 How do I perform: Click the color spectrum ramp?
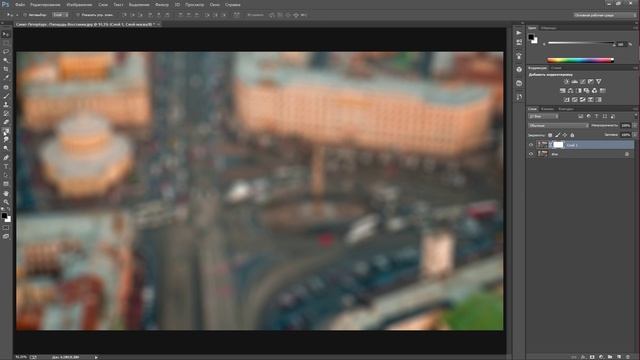pos(580,60)
